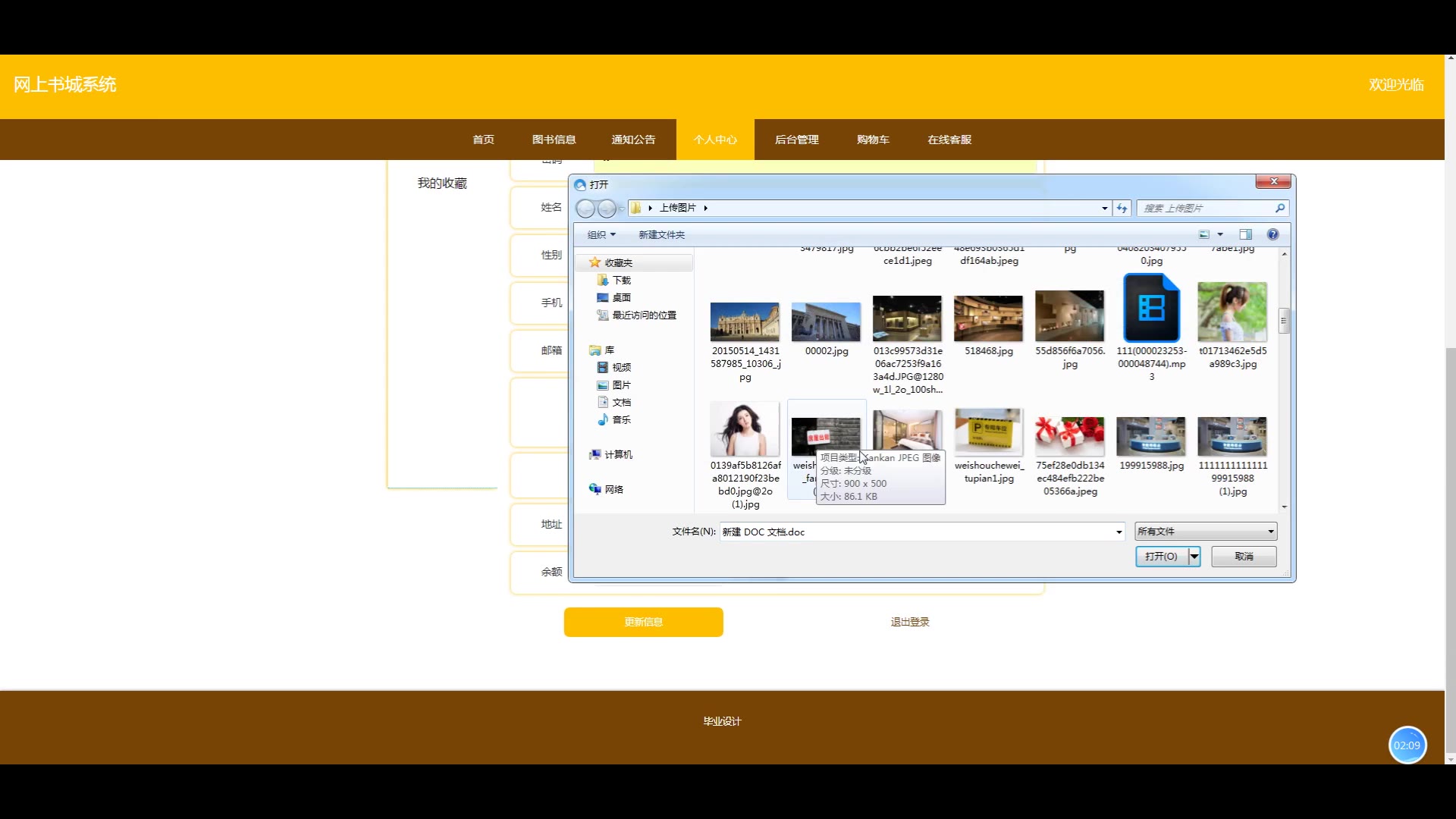Open Downloads folder in favorites
Viewport: 1456px width, 819px height.
621,280
